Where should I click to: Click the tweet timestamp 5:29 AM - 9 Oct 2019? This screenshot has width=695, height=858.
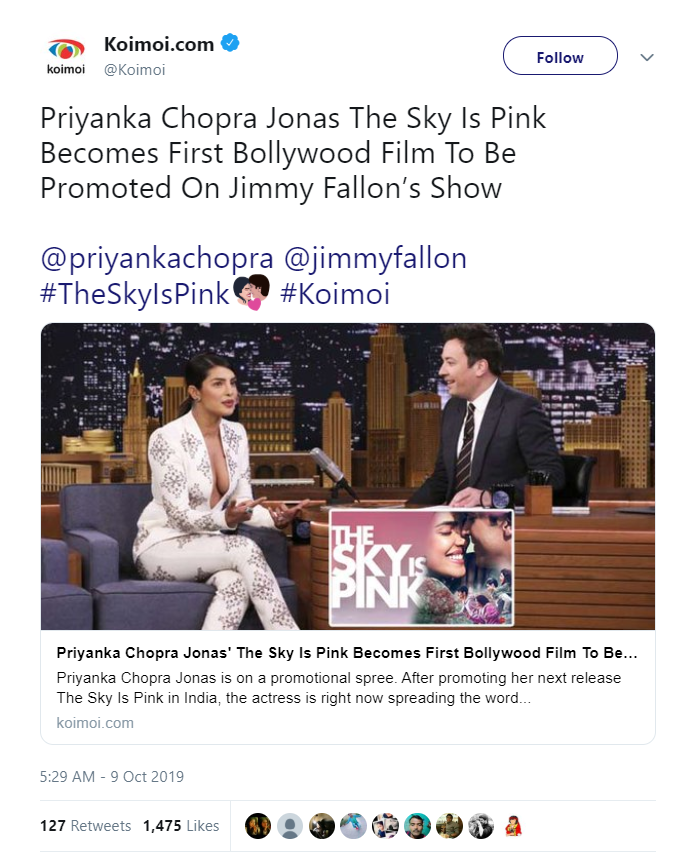coord(112,776)
